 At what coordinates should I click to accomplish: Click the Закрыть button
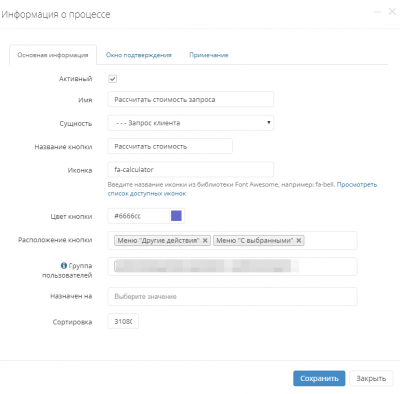pyautogui.click(x=371, y=379)
